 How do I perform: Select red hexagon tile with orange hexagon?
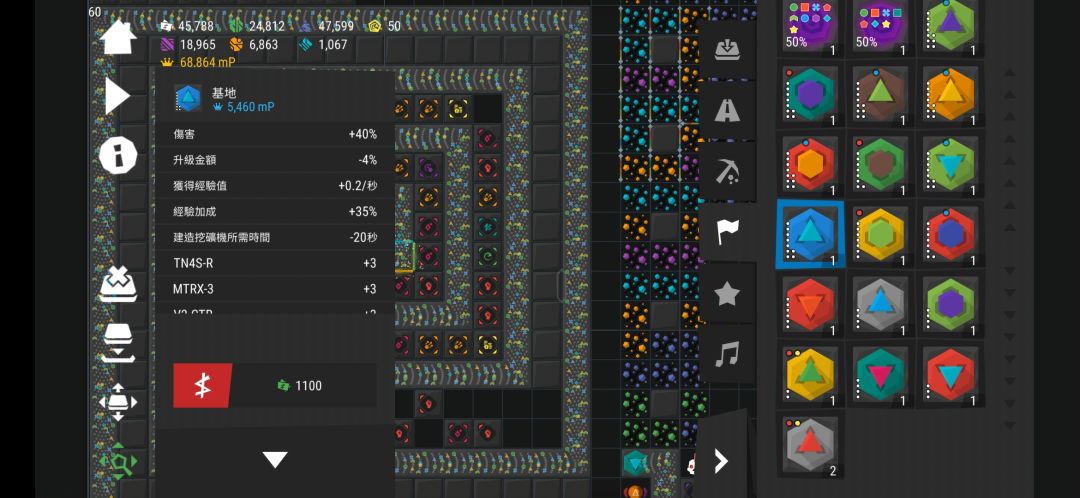coord(810,165)
